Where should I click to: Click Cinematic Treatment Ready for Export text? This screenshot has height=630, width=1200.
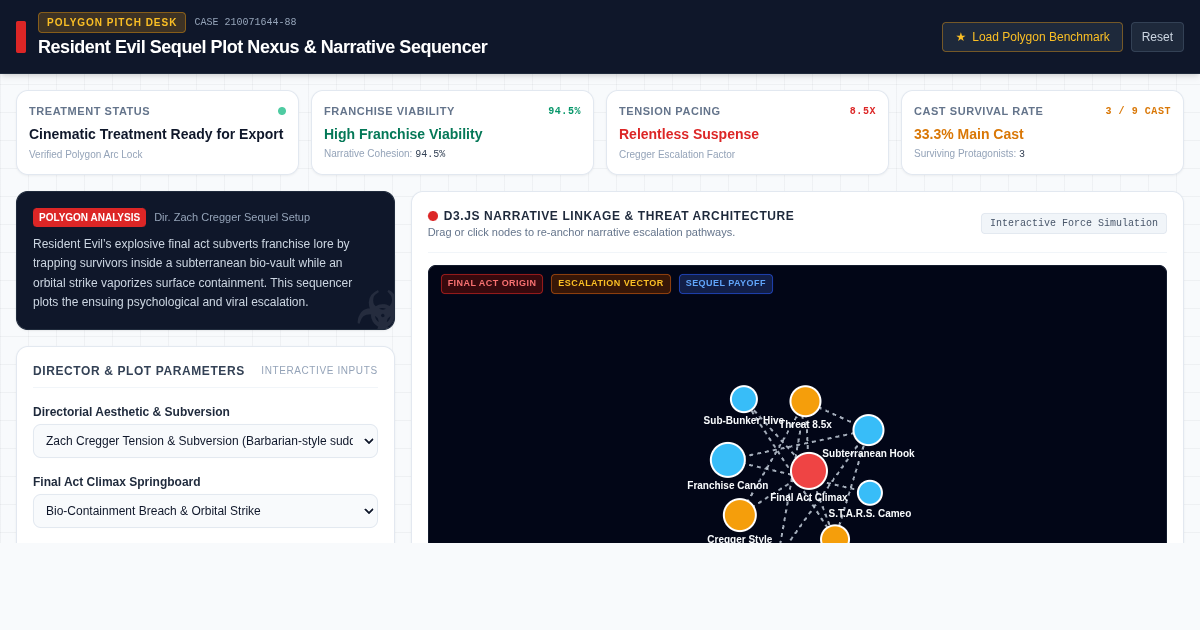156,134
